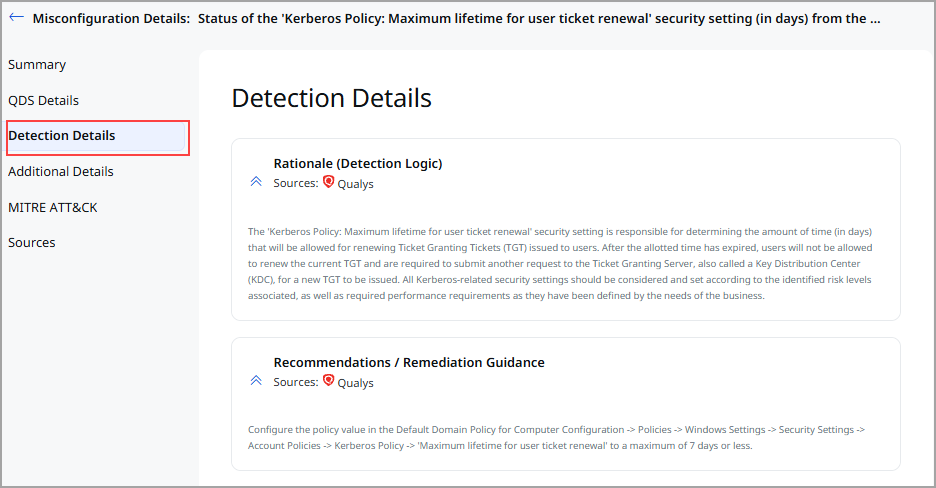Screen dimensions: 936x488
Task: Click the Rationale (Detection Logic) heading
Action: (x=357, y=163)
